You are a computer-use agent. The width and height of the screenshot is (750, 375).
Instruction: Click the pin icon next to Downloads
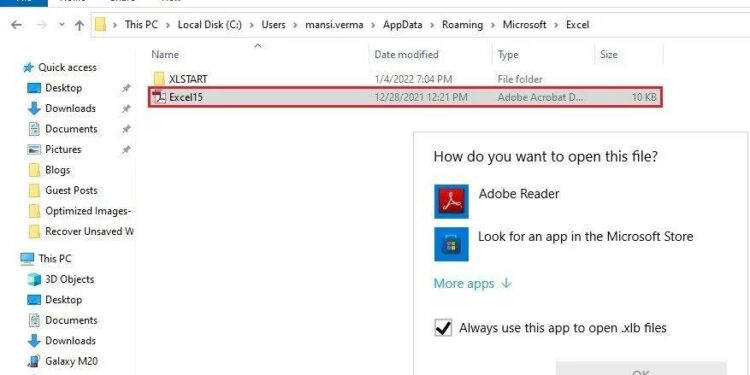[126, 109]
